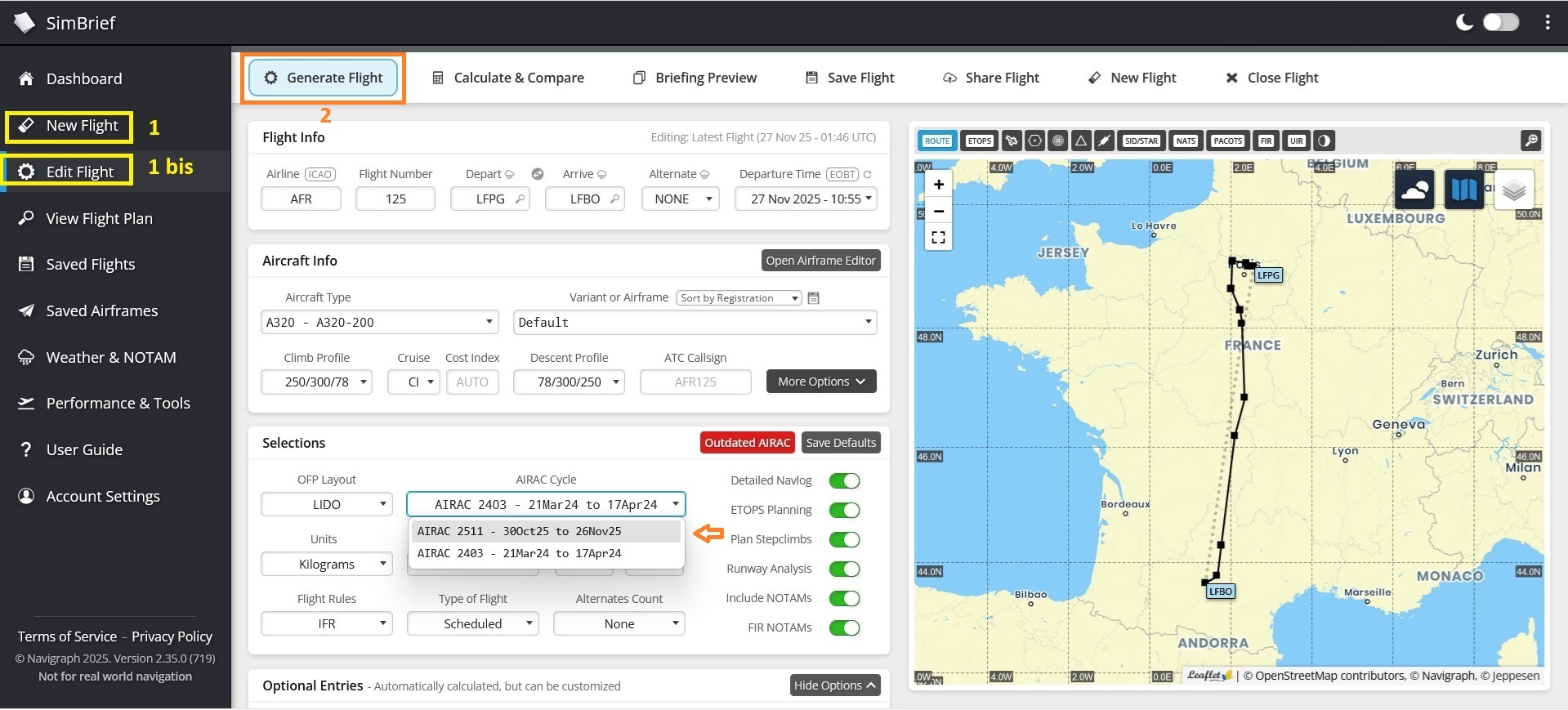This screenshot has width=1568, height=710.
Task: Open Saved Flights in the sidebar
Action: (x=90, y=264)
